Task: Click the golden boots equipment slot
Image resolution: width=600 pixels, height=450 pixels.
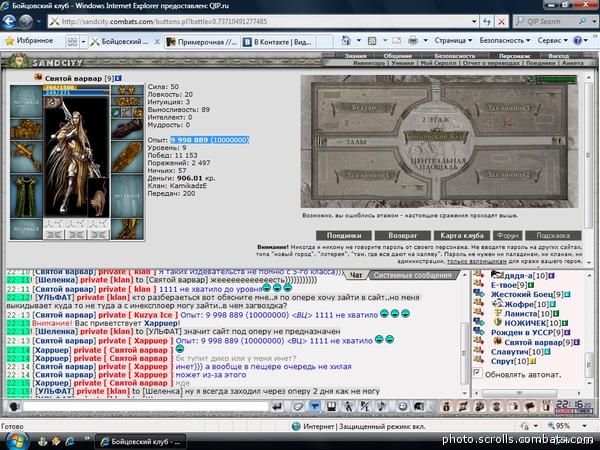Action: (x=127, y=229)
